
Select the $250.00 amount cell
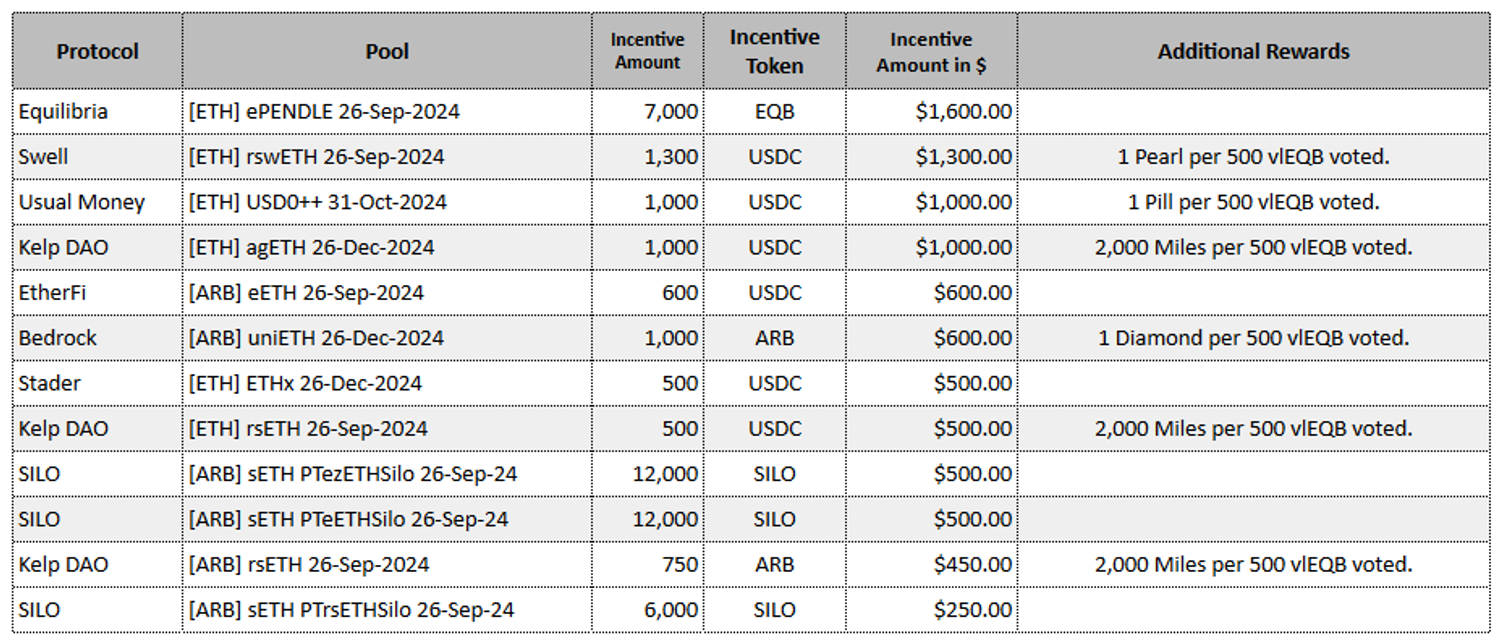click(x=972, y=610)
